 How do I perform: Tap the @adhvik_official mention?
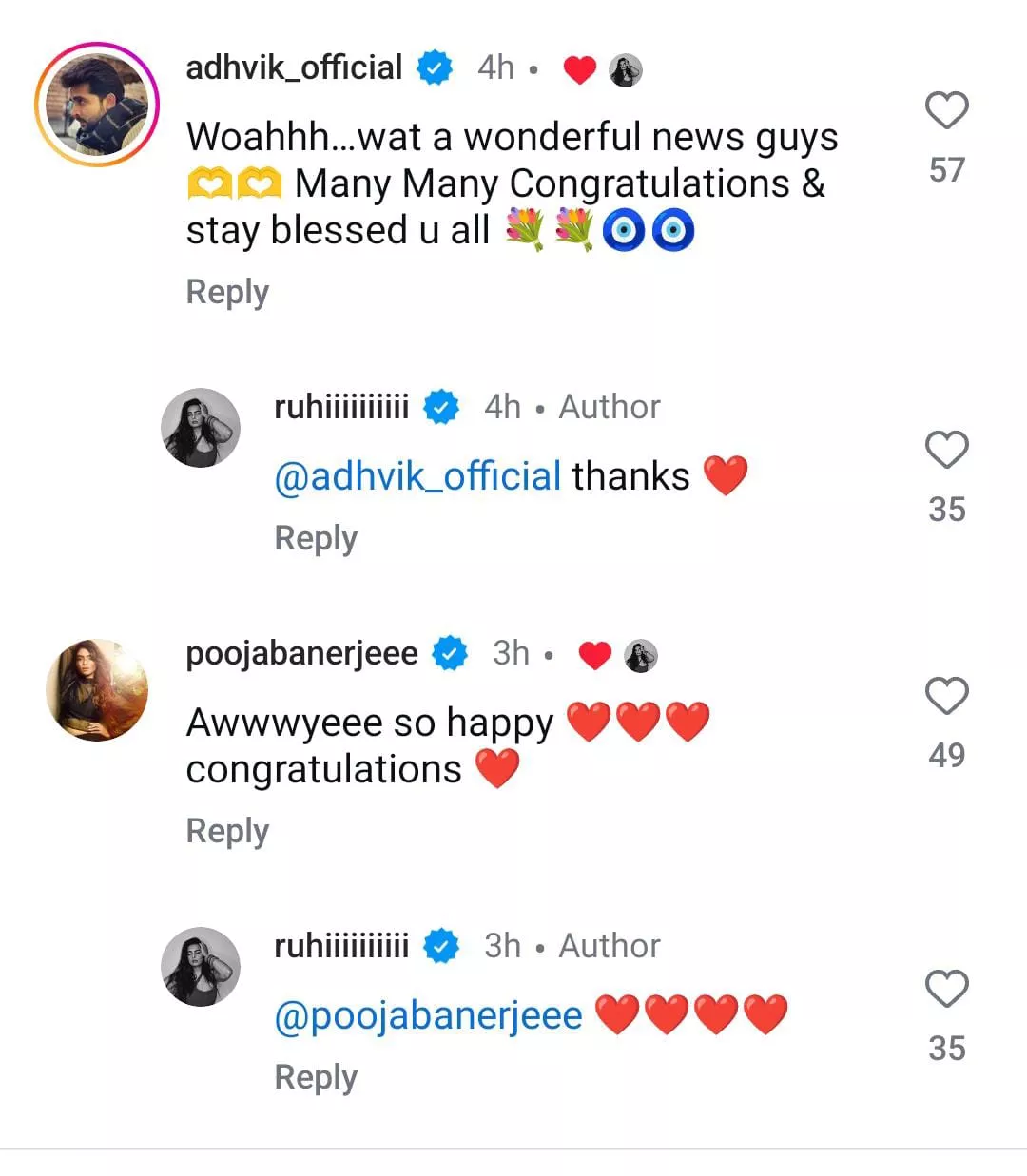point(417,476)
